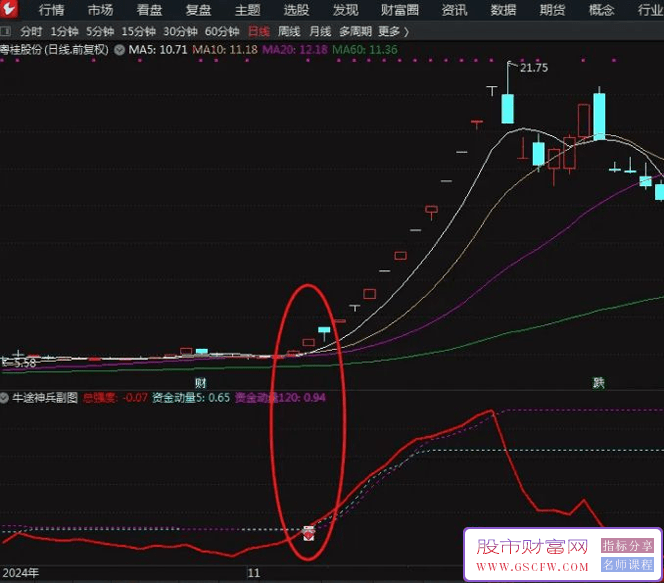Switch to 分时 chart period
The image size is (664, 583).
[x=31, y=31]
